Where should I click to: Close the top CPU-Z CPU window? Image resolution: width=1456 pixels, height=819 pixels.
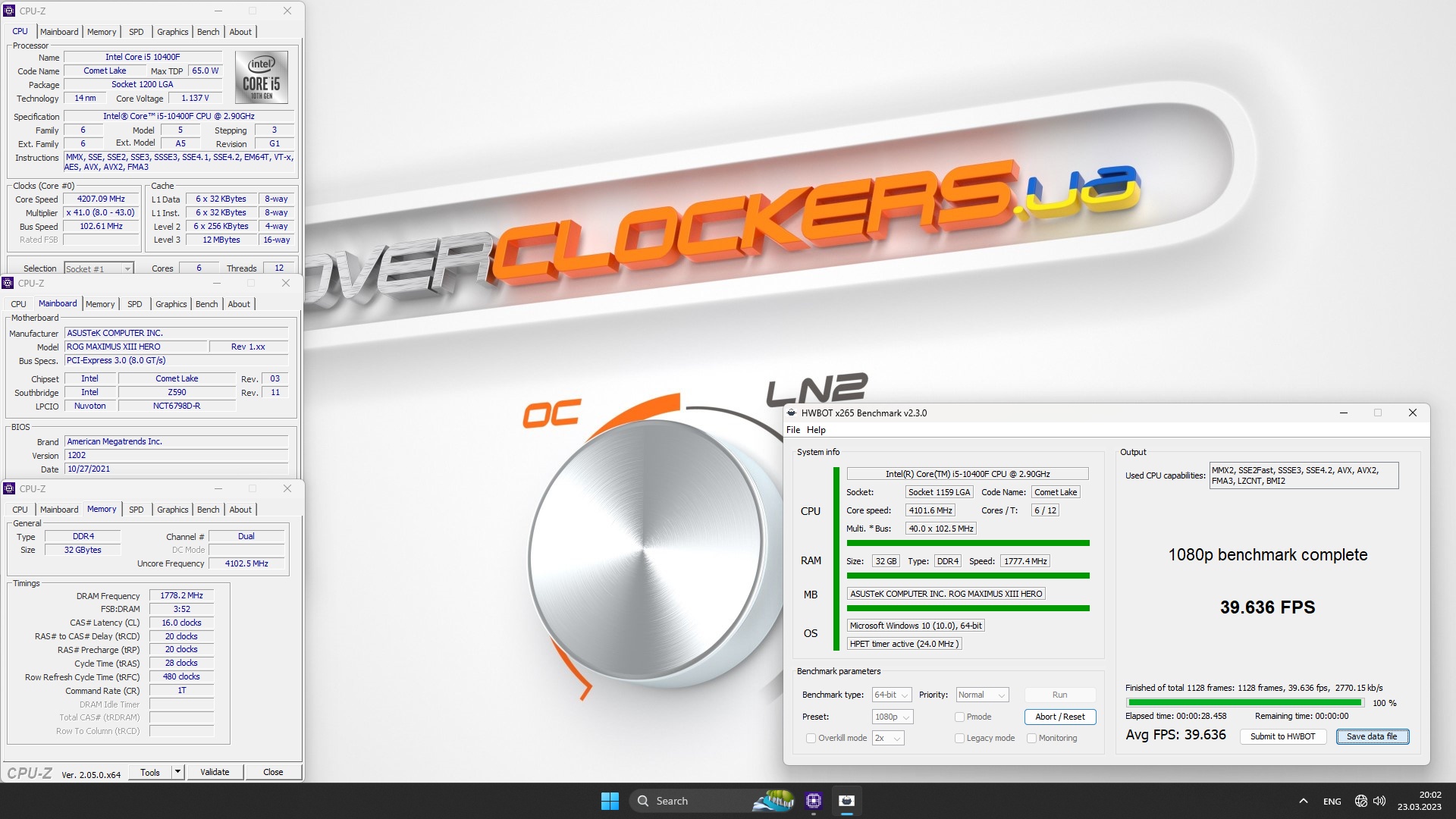[287, 11]
